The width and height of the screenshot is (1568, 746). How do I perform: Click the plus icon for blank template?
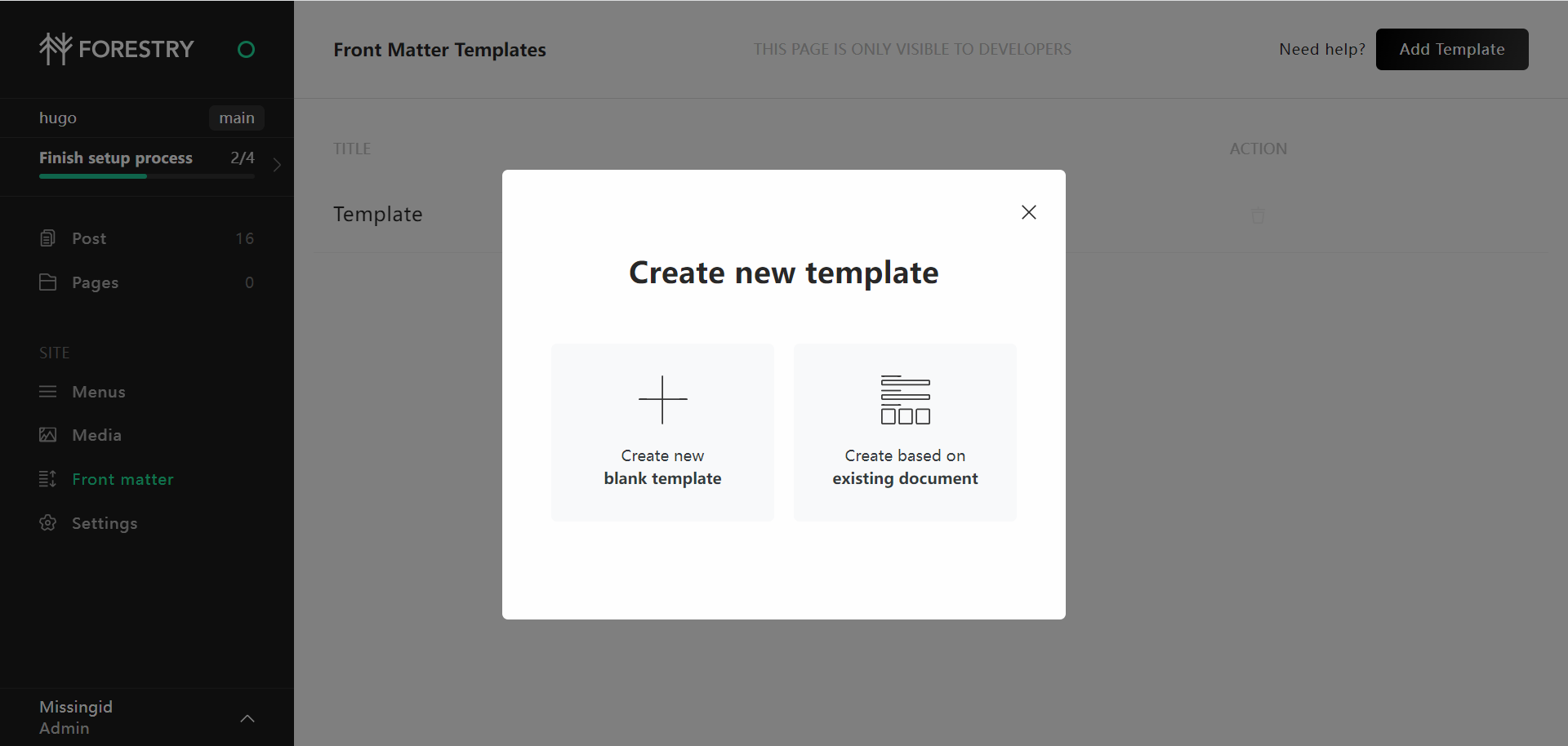[662, 400]
